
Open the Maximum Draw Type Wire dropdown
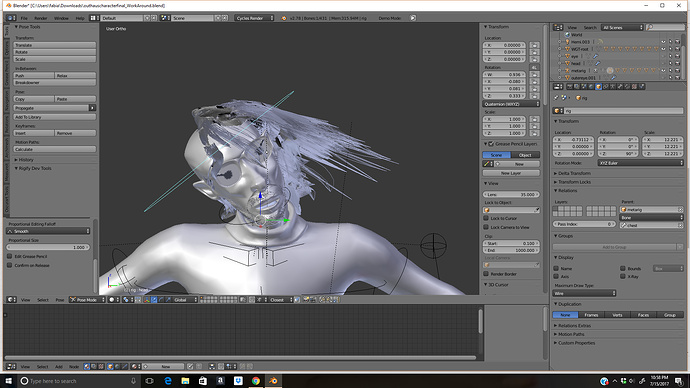pyautogui.click(x=584, y=293)
